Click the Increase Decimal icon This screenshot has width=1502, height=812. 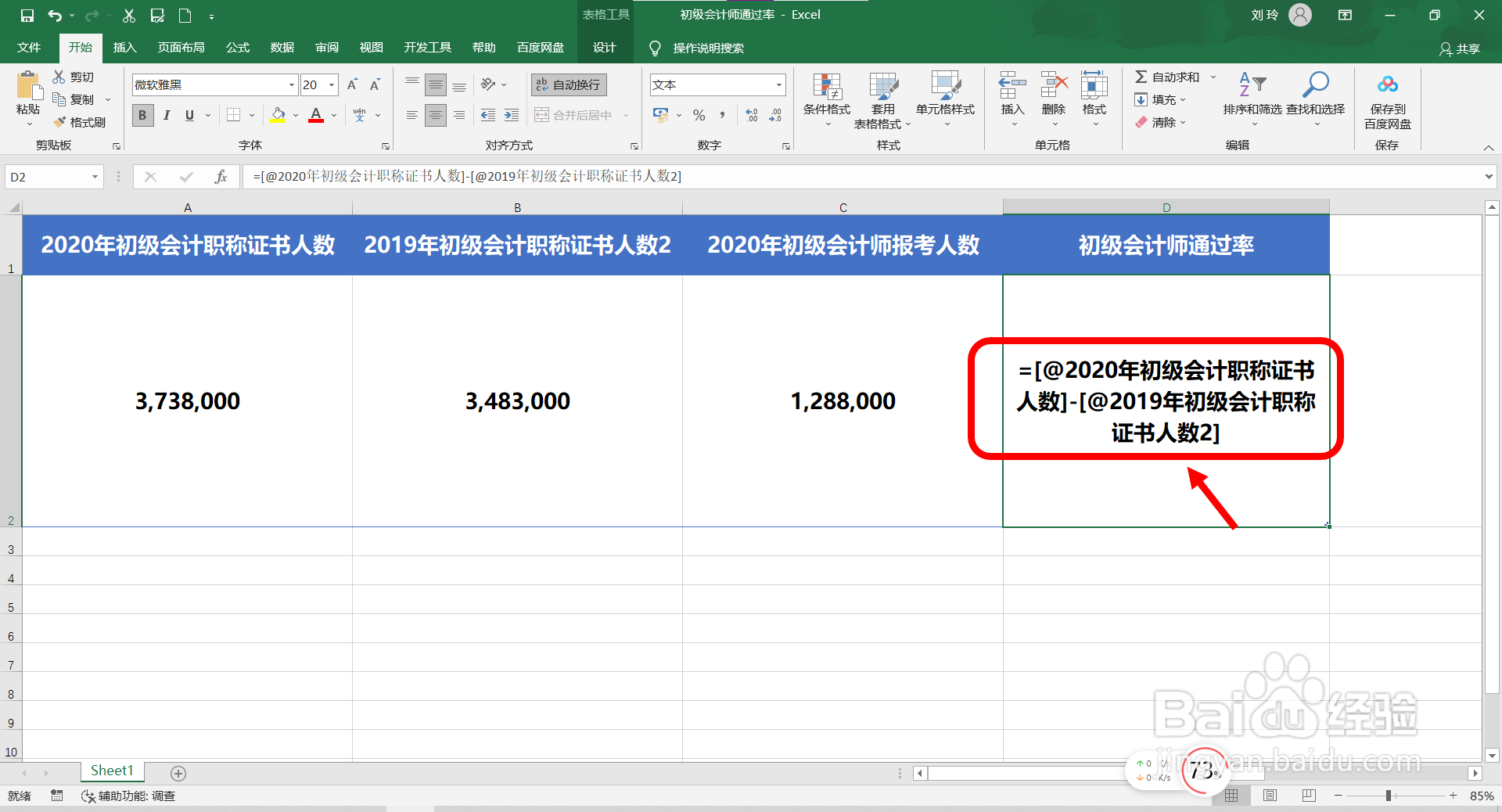pyautogui.click(x=752, y=115)
